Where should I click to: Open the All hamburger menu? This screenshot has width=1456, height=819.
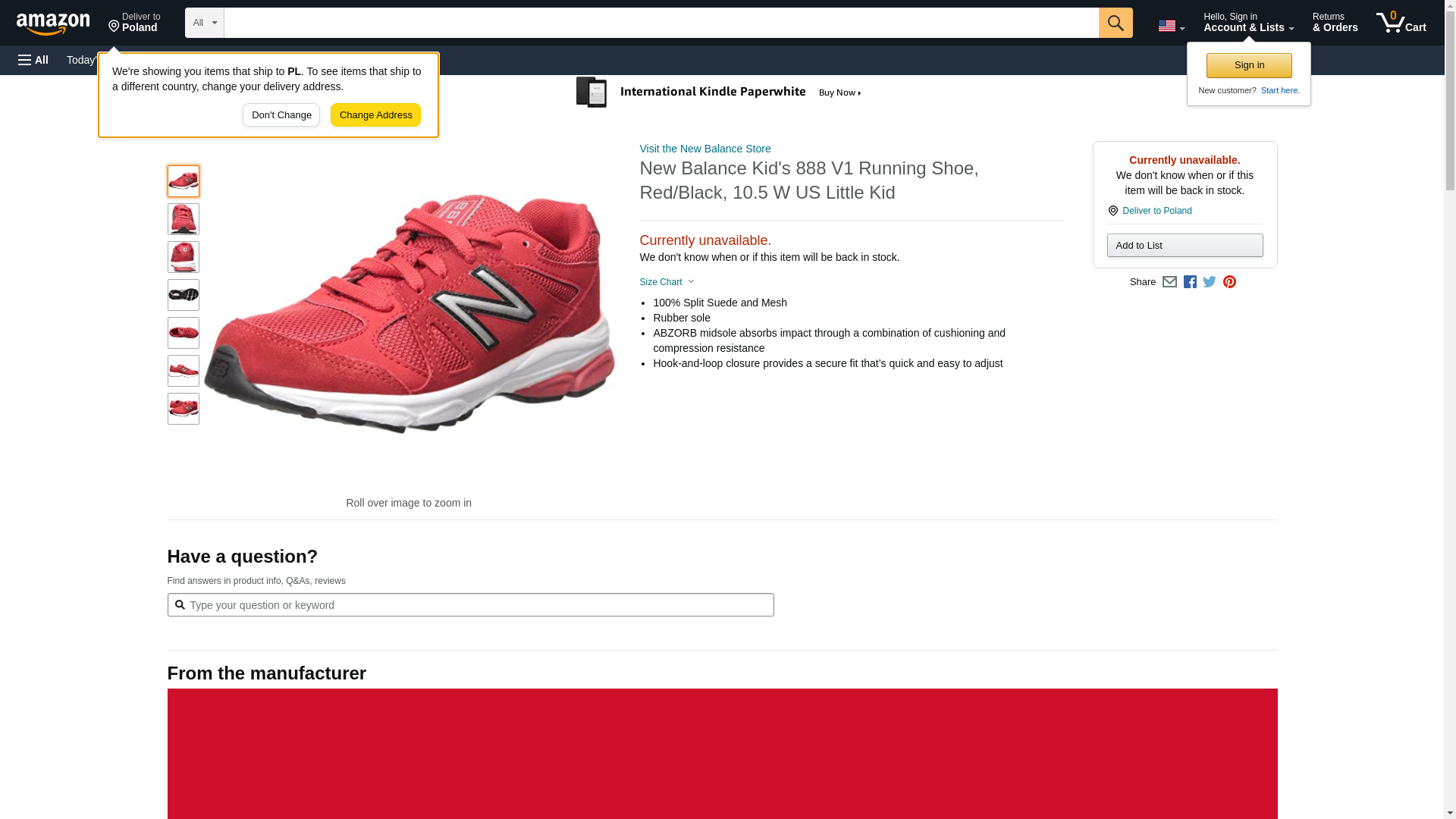click(x=33, y=60)
